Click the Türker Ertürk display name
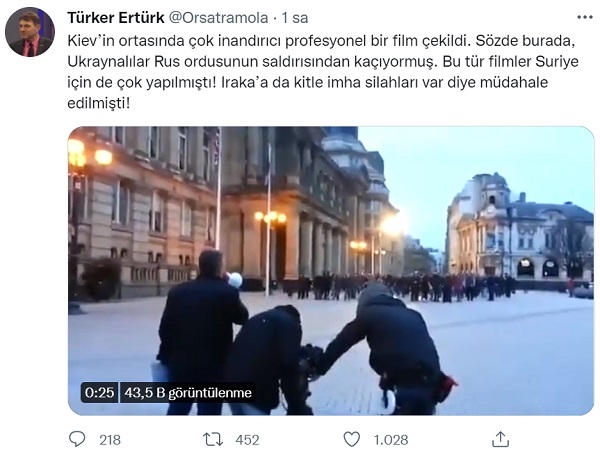 coord(116,18)
